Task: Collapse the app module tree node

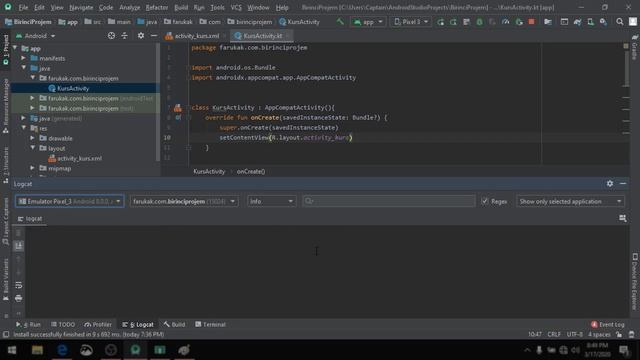Action: tap(16, 48)
